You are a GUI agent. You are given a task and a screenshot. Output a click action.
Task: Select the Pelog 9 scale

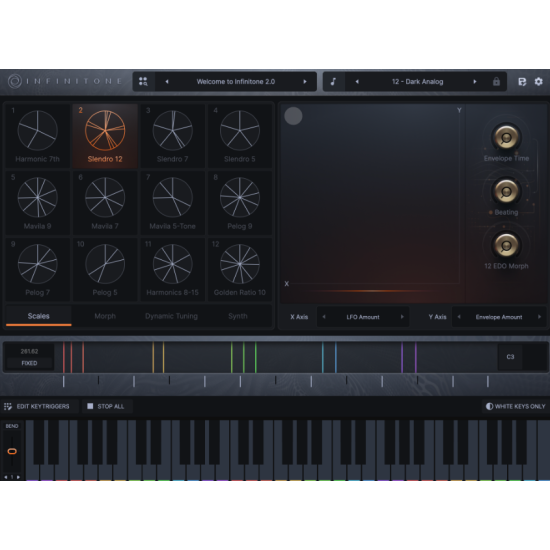[x=240, y=203]
